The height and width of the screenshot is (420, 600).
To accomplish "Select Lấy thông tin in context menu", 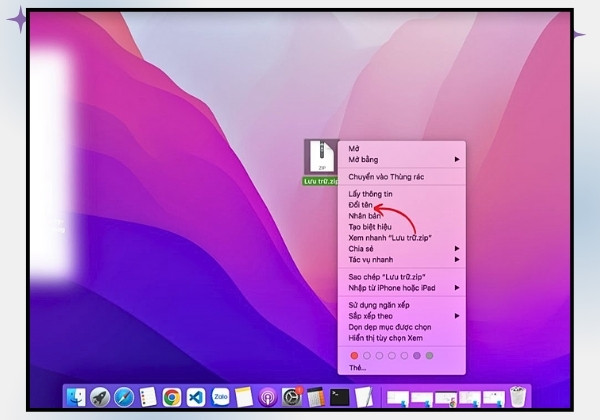I will click(370, 194).
